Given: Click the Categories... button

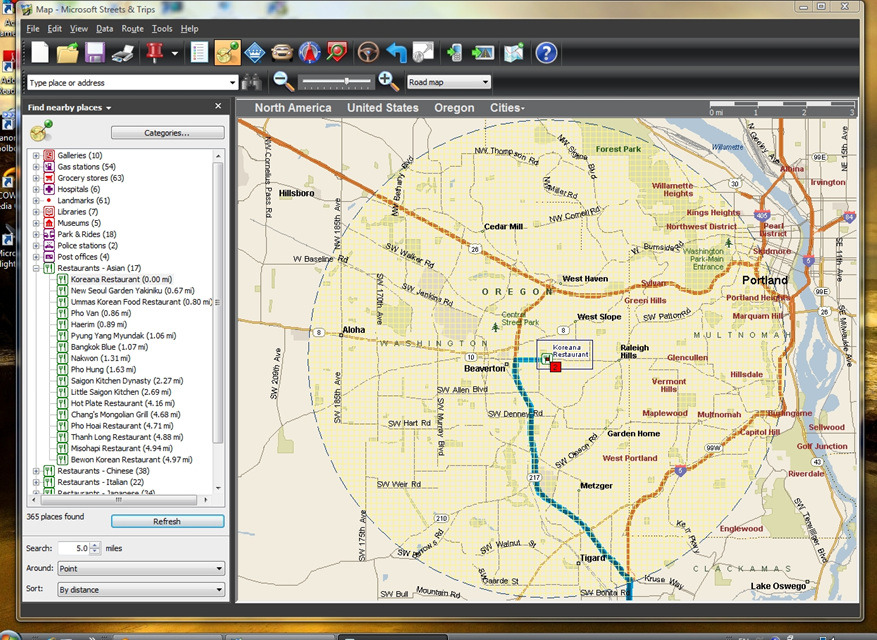Looking at the screenshot, I should [x=167, y=132].
